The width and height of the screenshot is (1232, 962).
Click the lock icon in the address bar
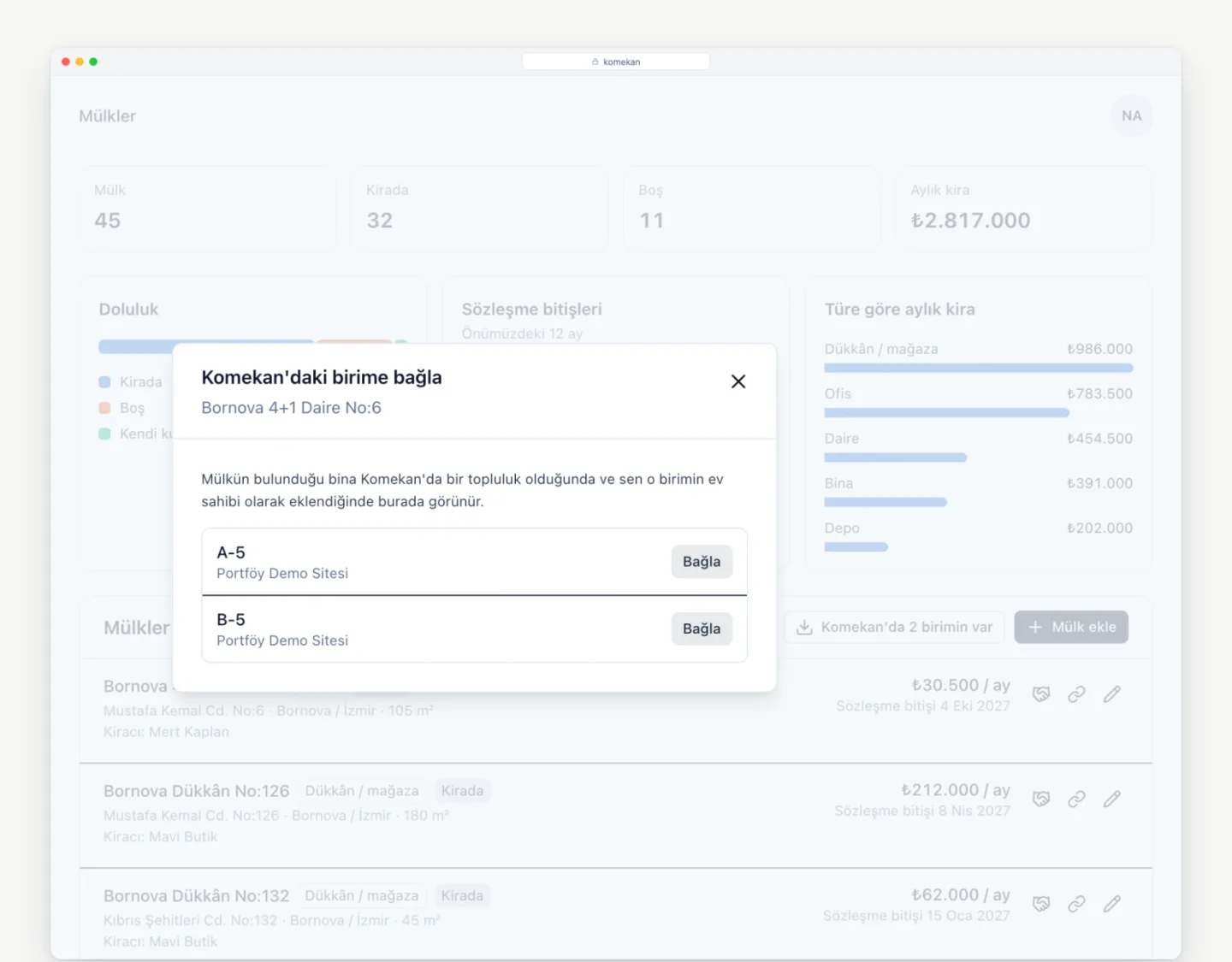[595, 62]
